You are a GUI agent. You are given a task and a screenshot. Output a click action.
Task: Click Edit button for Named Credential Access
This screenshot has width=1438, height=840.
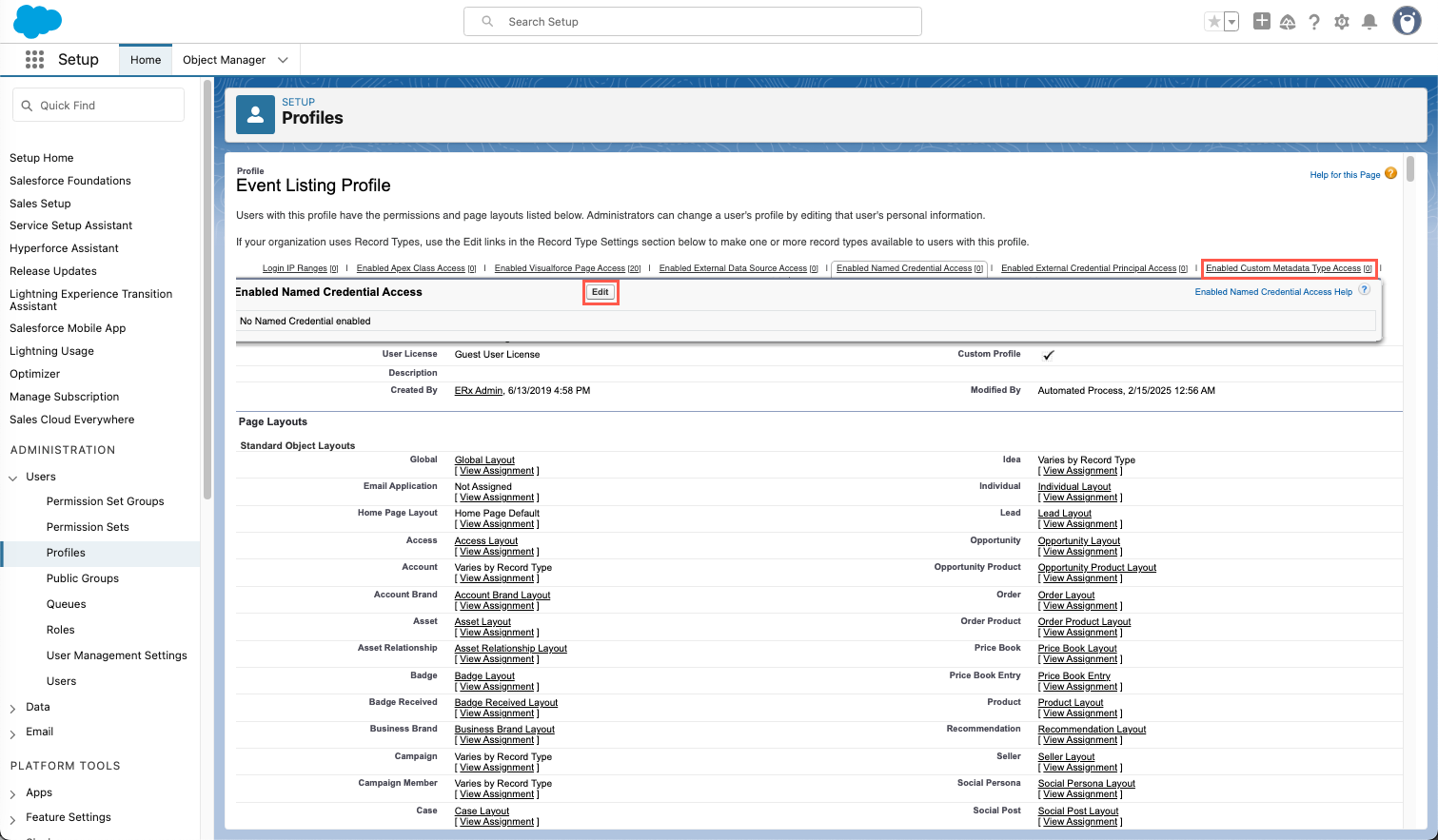[x=601, y=292]
